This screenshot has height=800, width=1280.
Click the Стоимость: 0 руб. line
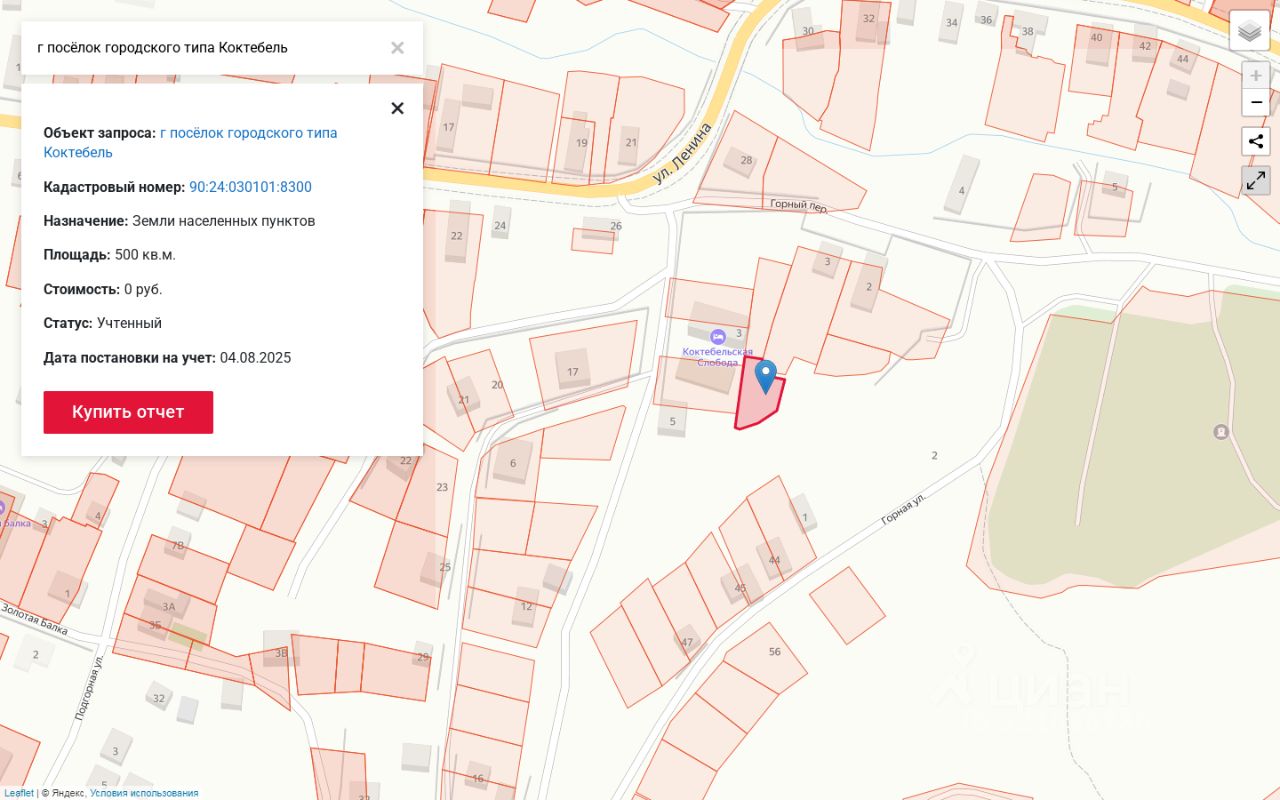click(x=102, y=289)
